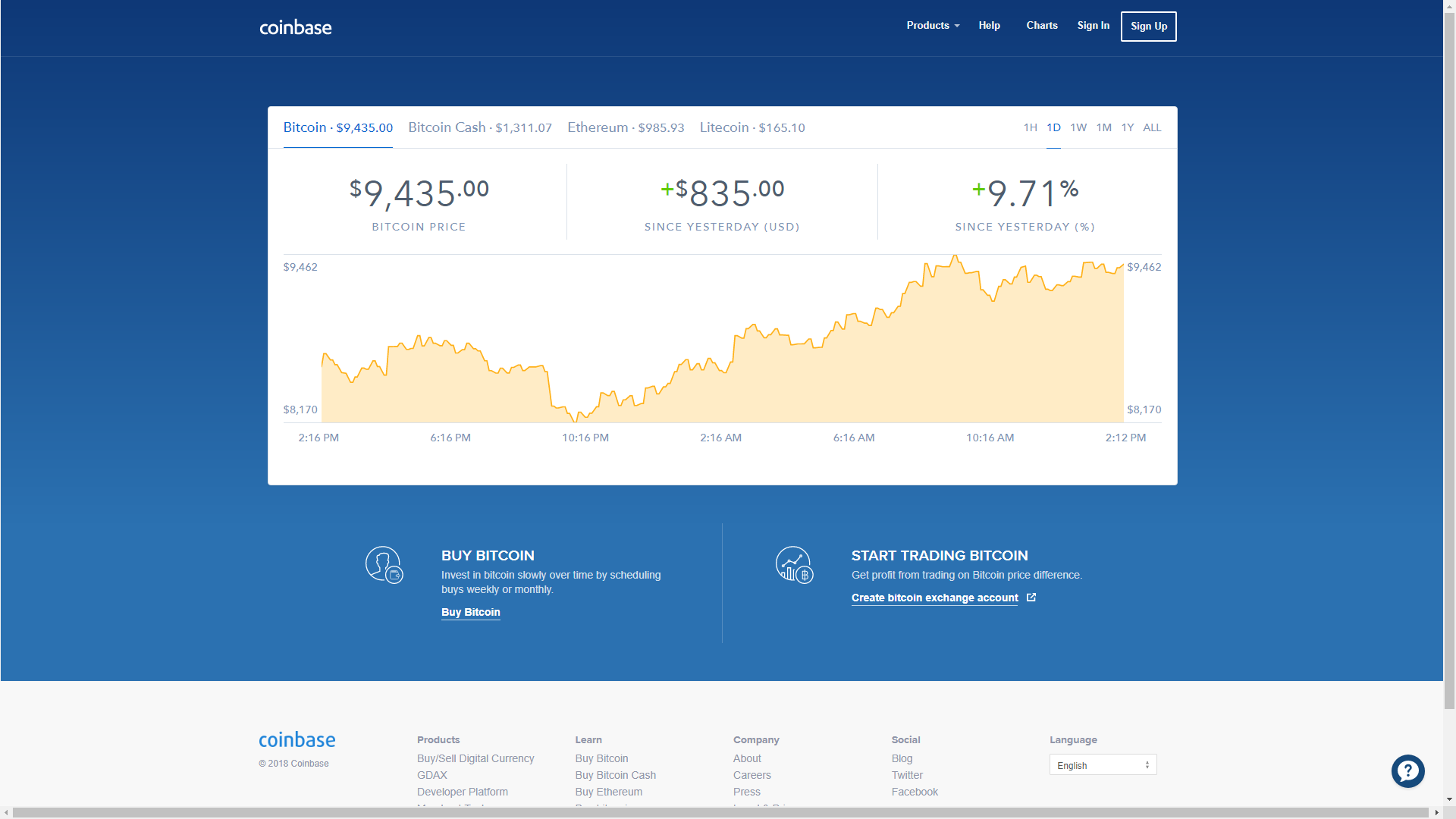Click scroll right arrow on horizontal scrollbar
The image size is (1456, 819).
[1436, 813]
